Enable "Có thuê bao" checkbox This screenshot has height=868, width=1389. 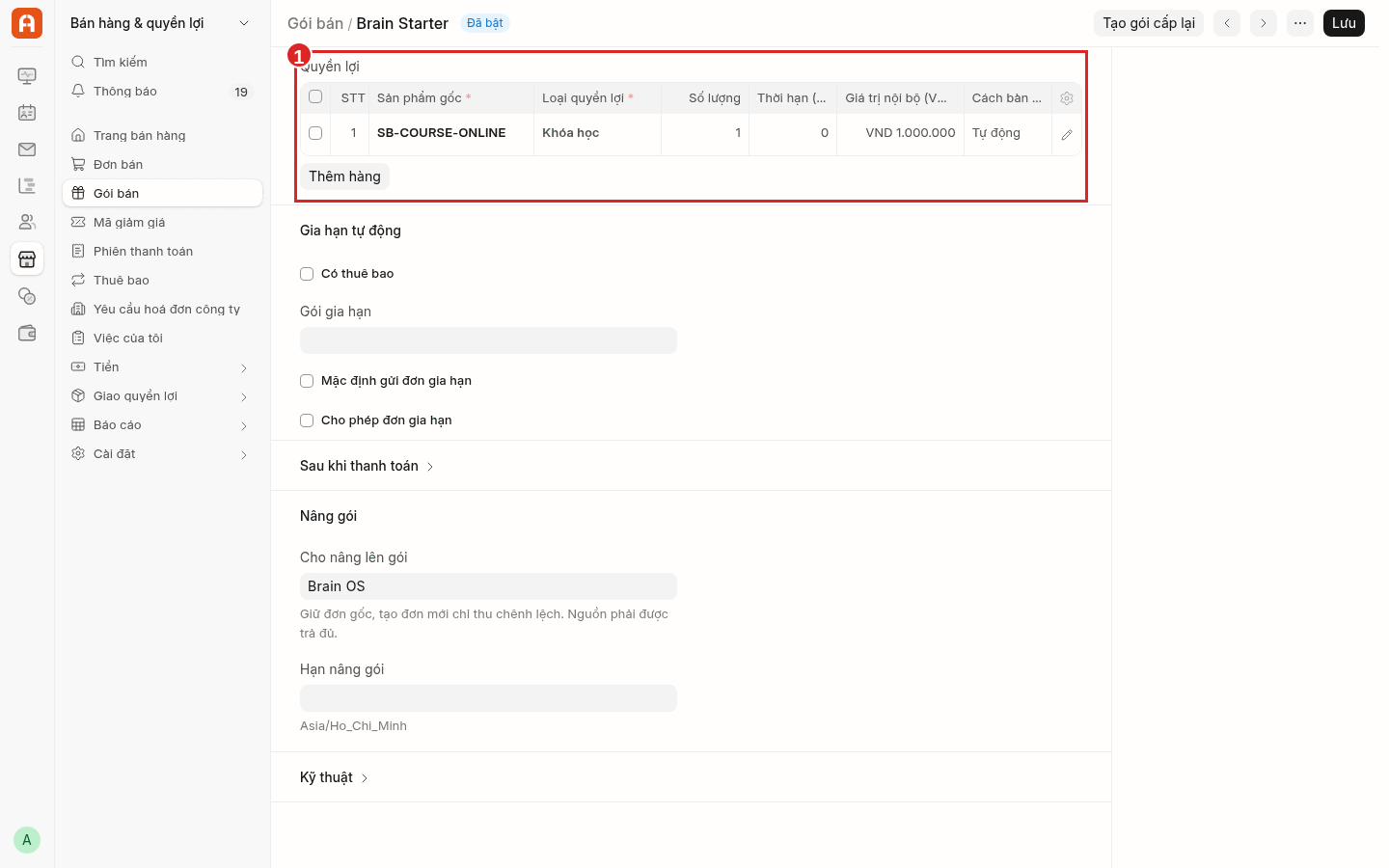(307, 274)
